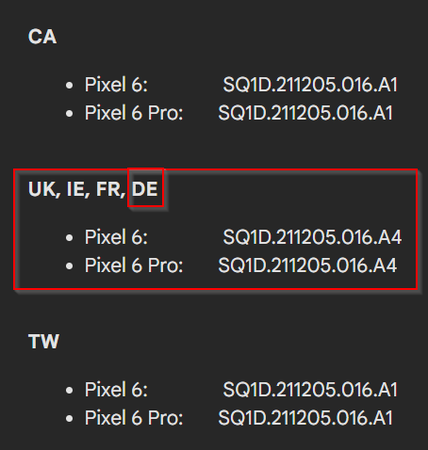
Task: Select the CA Pixel 6 build number
Action: (x=310, y=85)
